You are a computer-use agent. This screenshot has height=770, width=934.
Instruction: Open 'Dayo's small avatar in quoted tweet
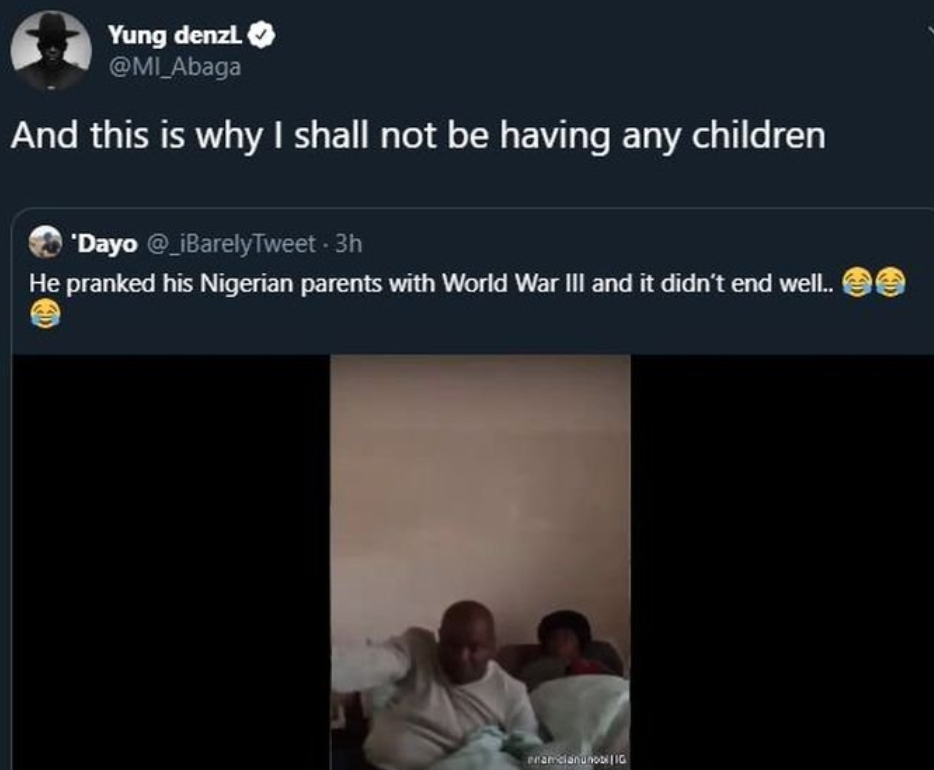[x=45, y=242]
